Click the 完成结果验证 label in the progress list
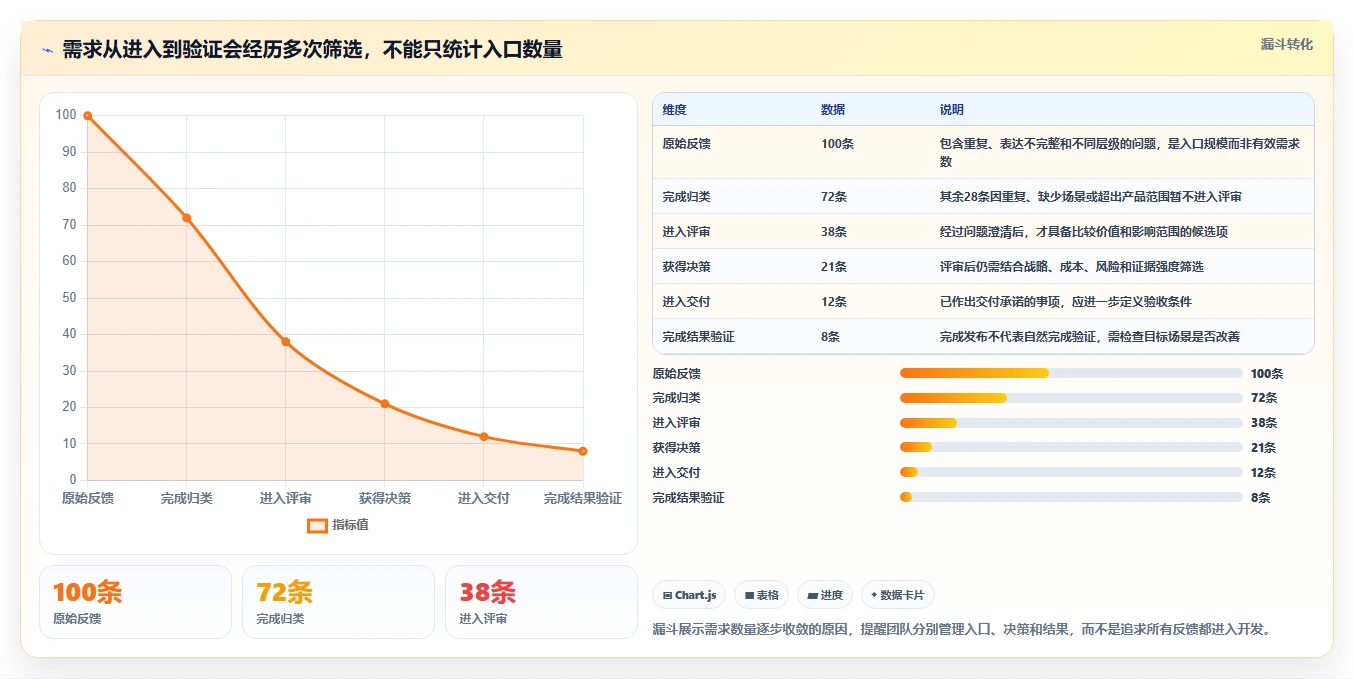Image resolution: width=1354 pixels, height=679 pixels. pyautogui.click(x=688, y=497)
